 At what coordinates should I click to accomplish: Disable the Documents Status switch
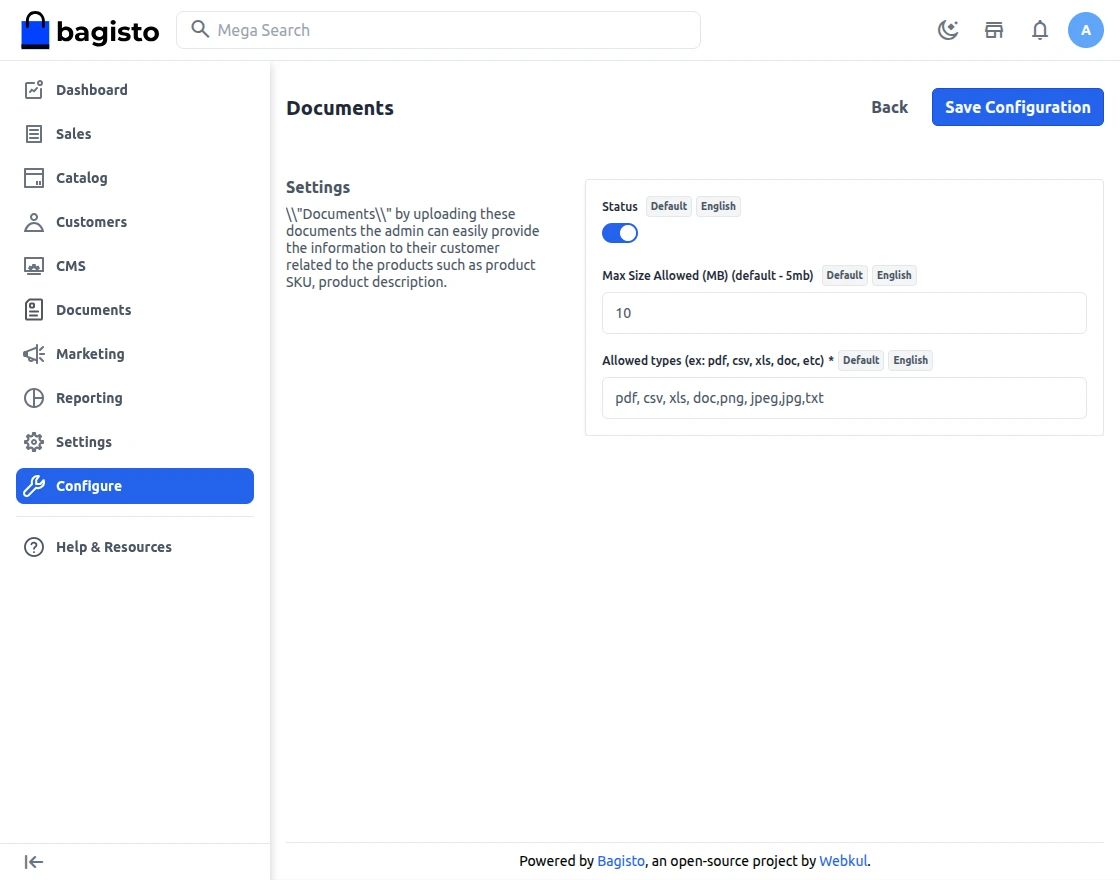tap(619, 233)
